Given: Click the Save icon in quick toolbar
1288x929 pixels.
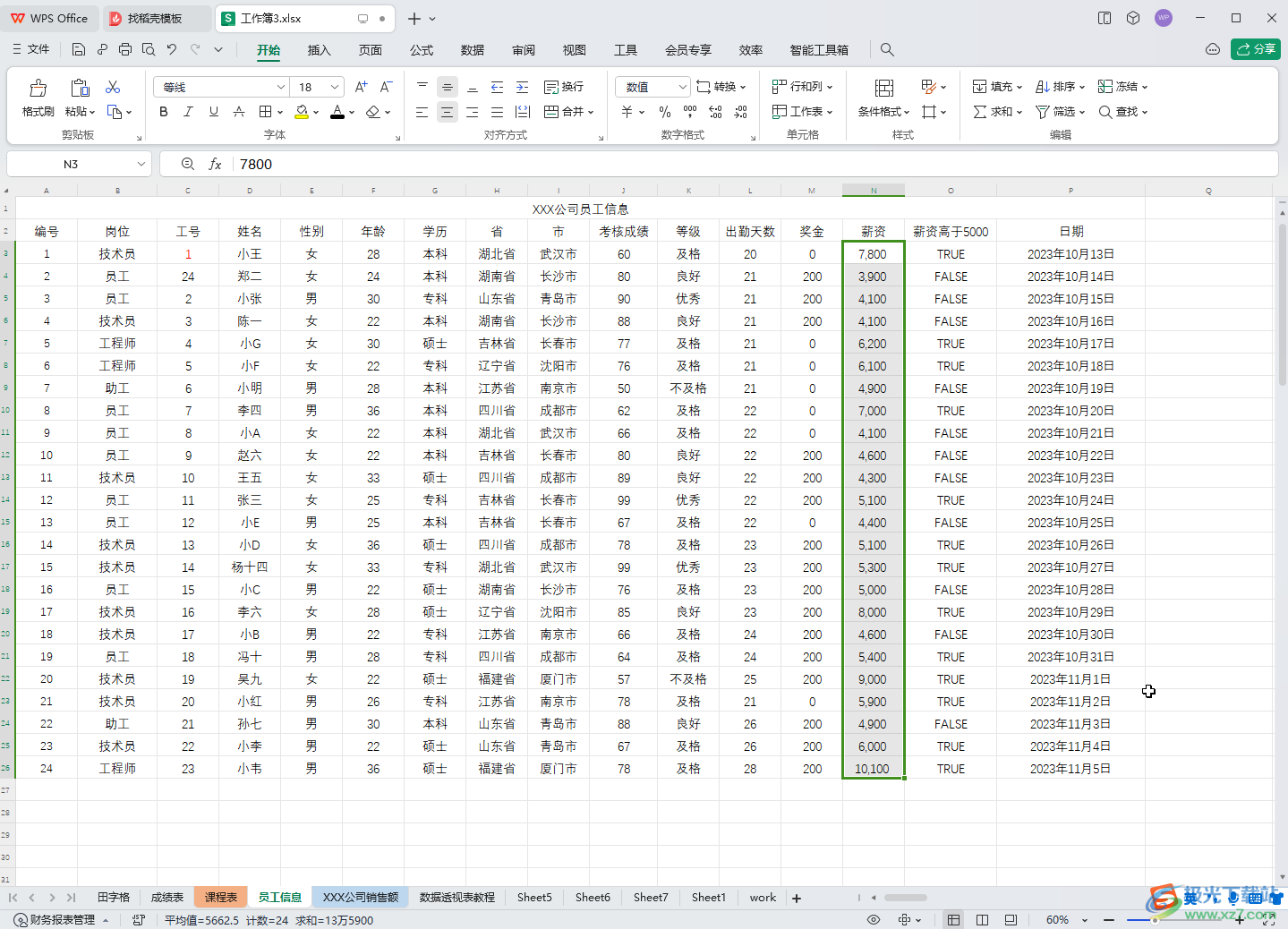Looking at the screenshot, I should click(x=79, y=50).
